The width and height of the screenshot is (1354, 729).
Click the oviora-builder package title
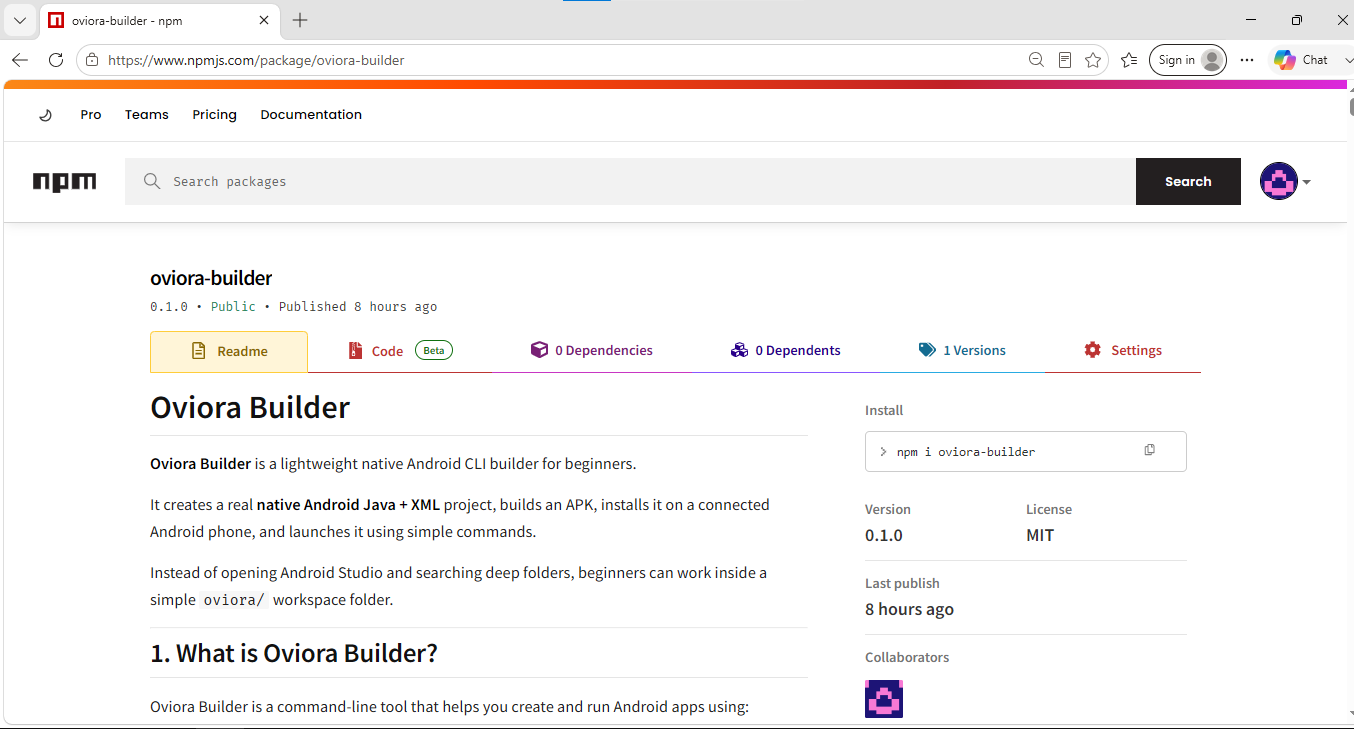211,278
